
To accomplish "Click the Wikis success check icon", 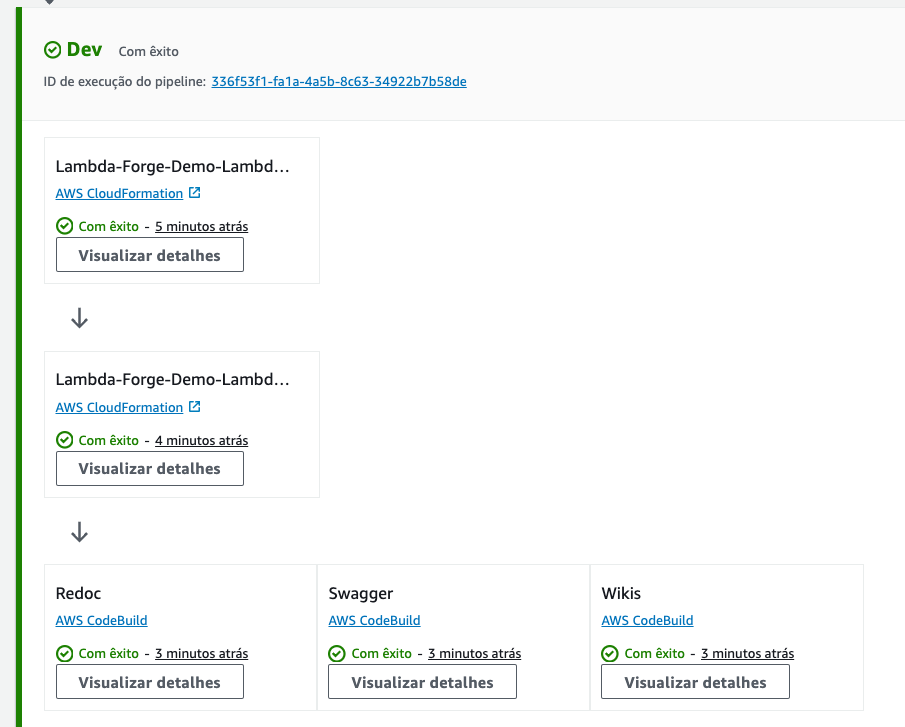I will [x=611, y=654].
